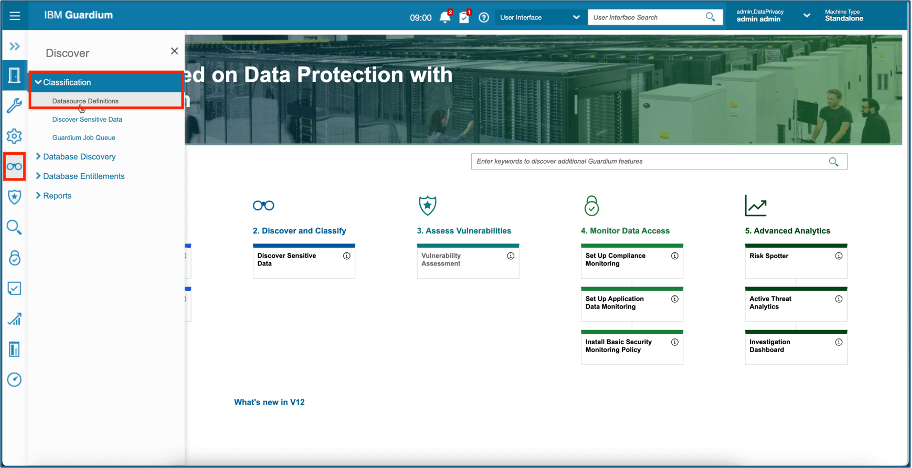The height and width of the screenshot is (468, 912).
Task: Show info for Discover Sensitive Data card
Action: (x=347, y=256)
